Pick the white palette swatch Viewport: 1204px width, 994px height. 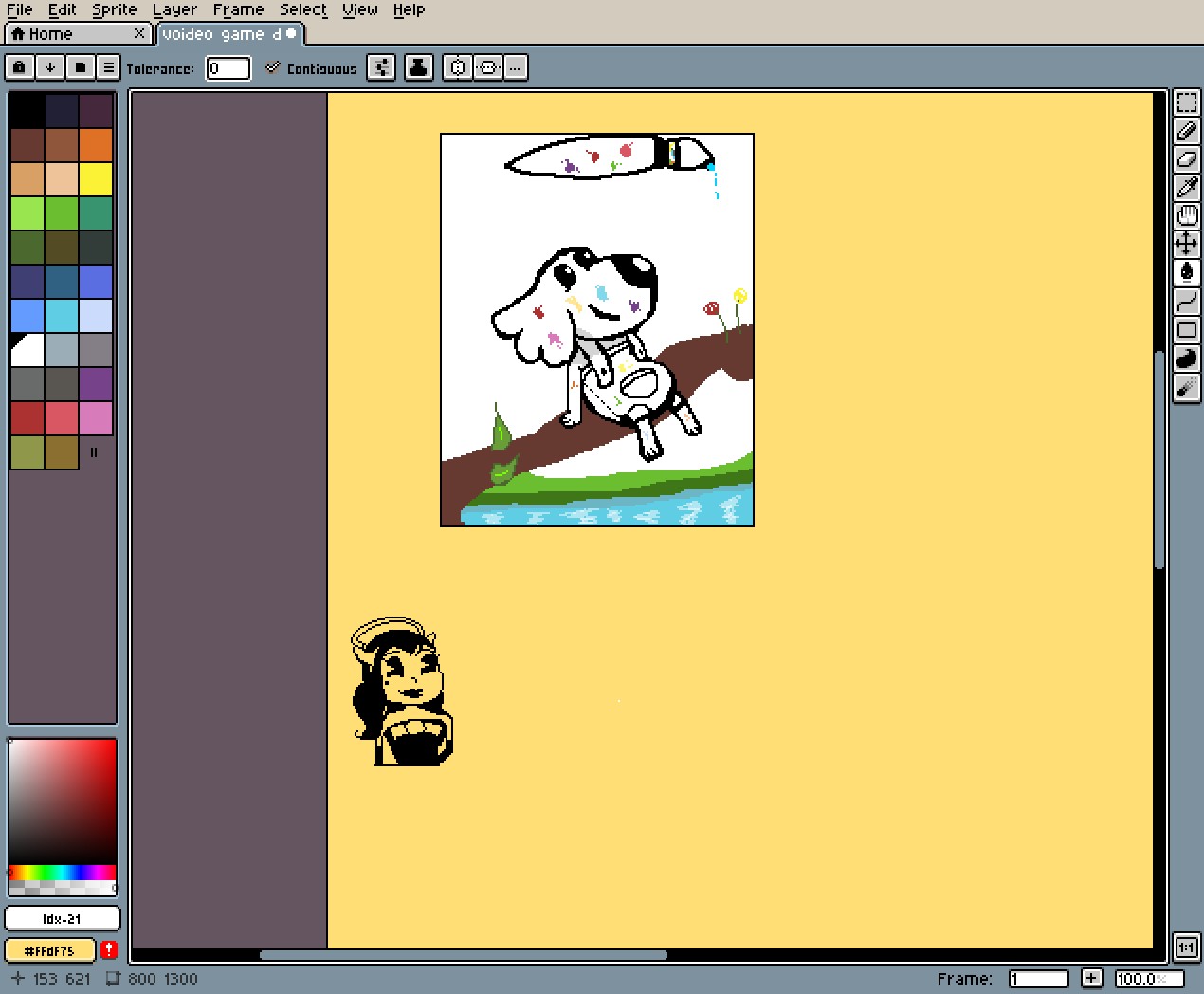click(27, 350)
